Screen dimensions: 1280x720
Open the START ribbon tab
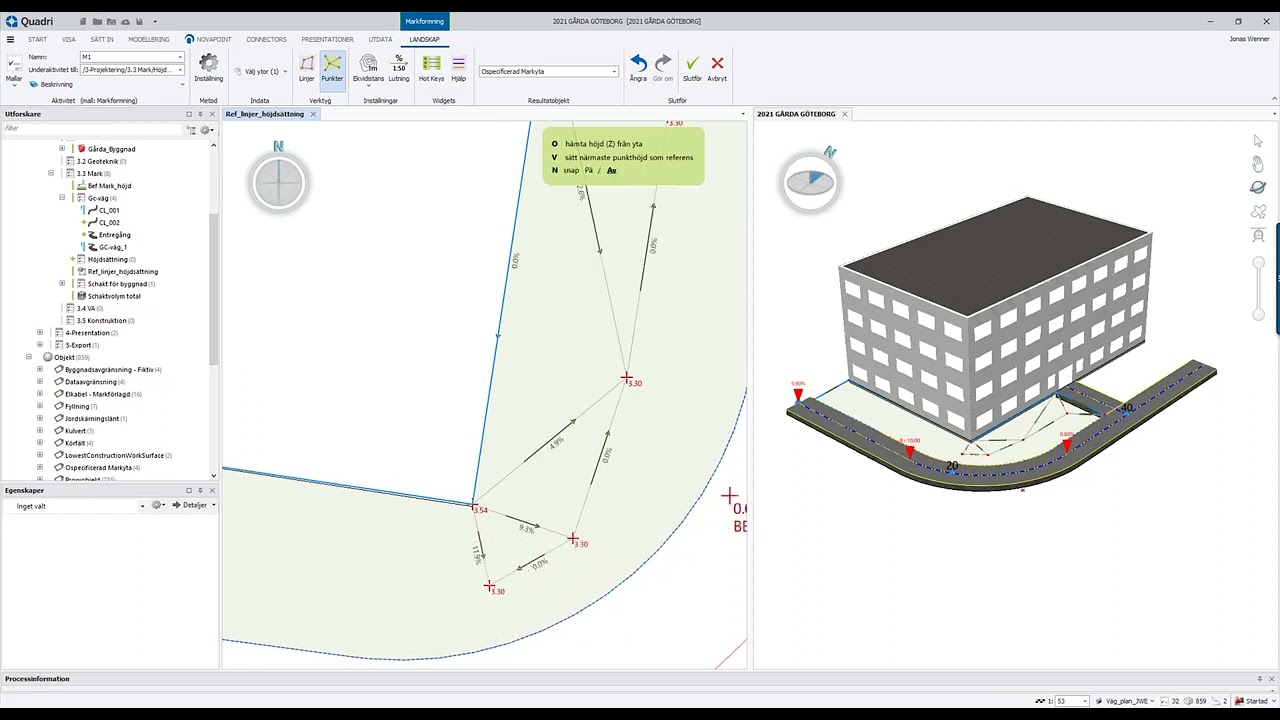click(x=37, y=39)
